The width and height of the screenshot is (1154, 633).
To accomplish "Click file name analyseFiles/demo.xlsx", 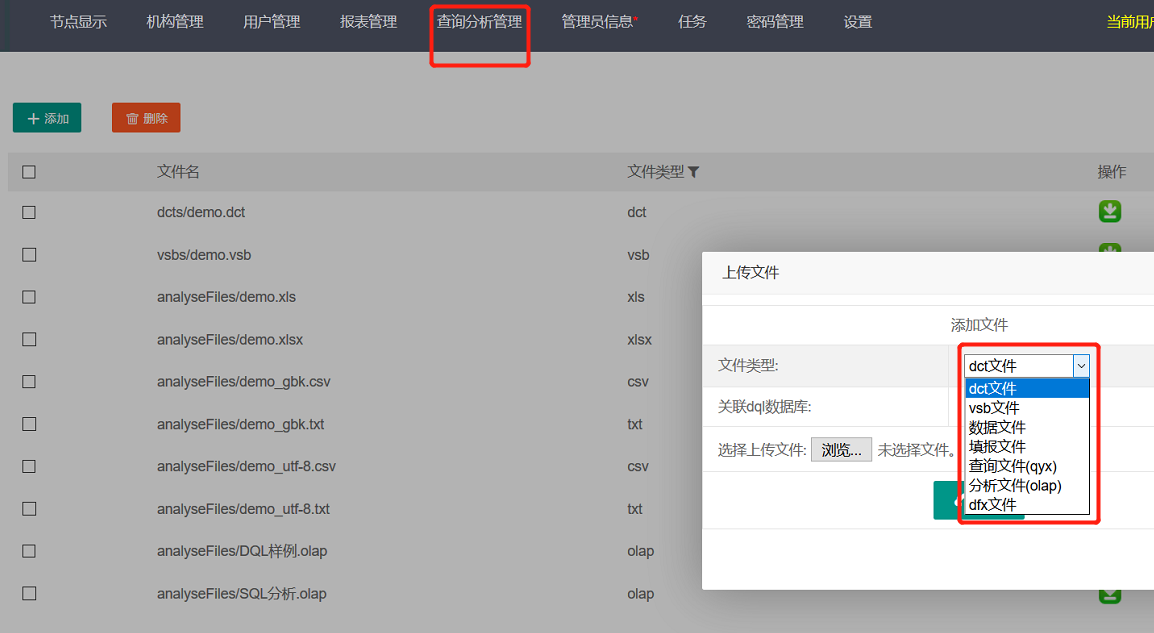I will tap(230, 339).
